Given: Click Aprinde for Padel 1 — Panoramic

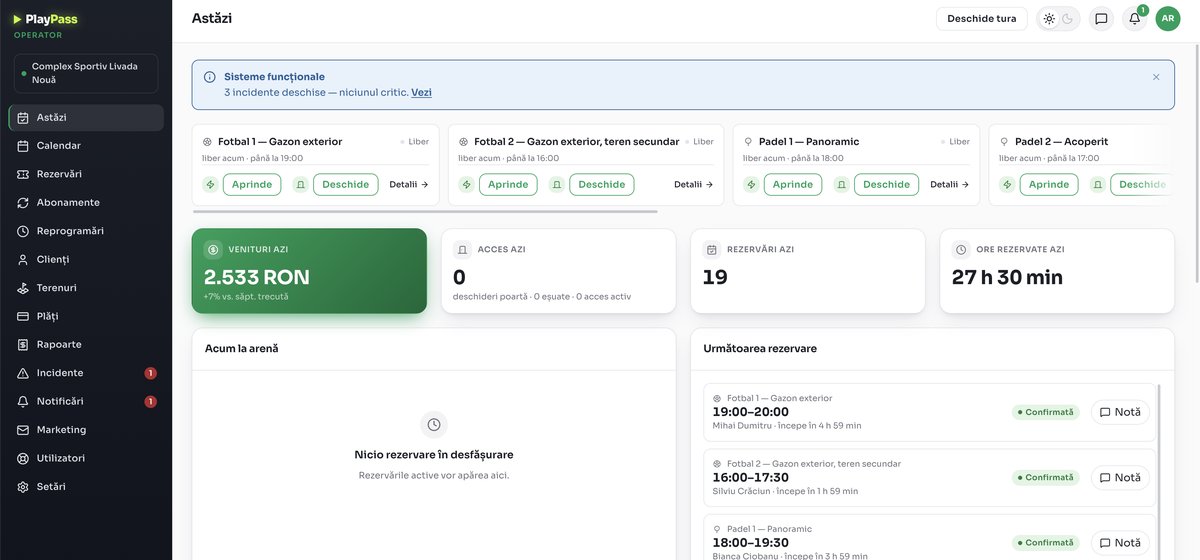Looking at the screenshot, I should pyautogui.click(x=793, y=184).
